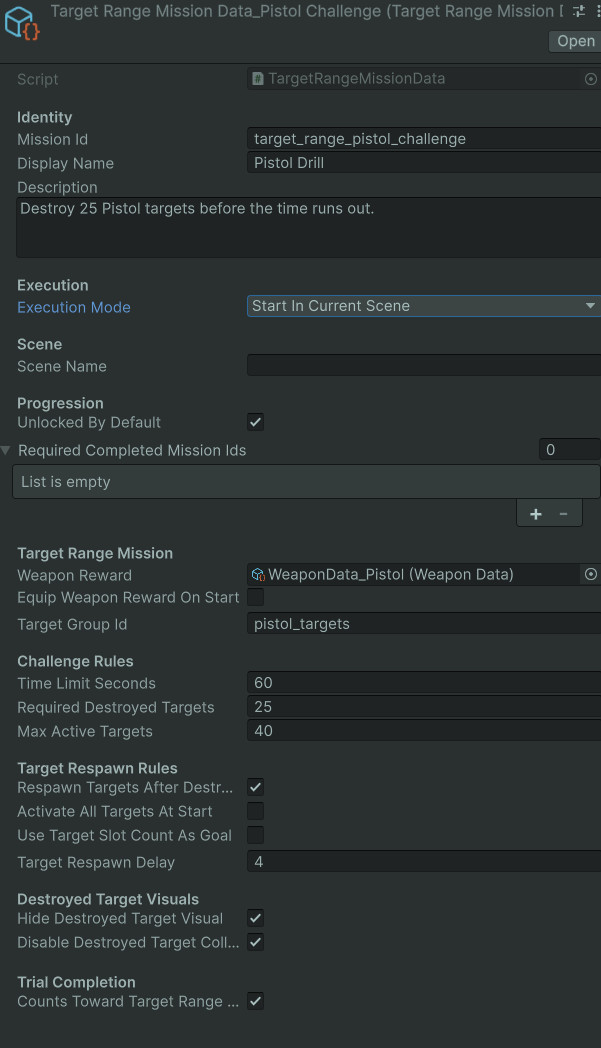
Task: Open the Weapon Reward object picker
Action: click(x=590, y=574)
